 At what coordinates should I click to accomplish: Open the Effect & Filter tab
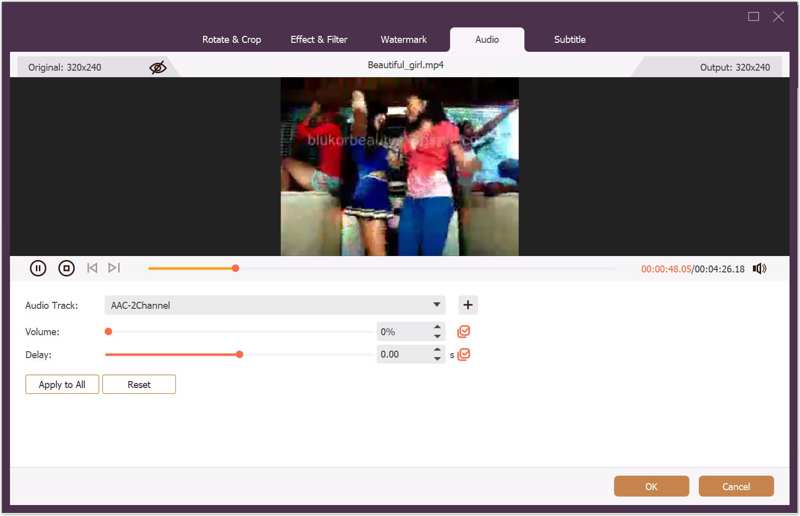[318, 40]
